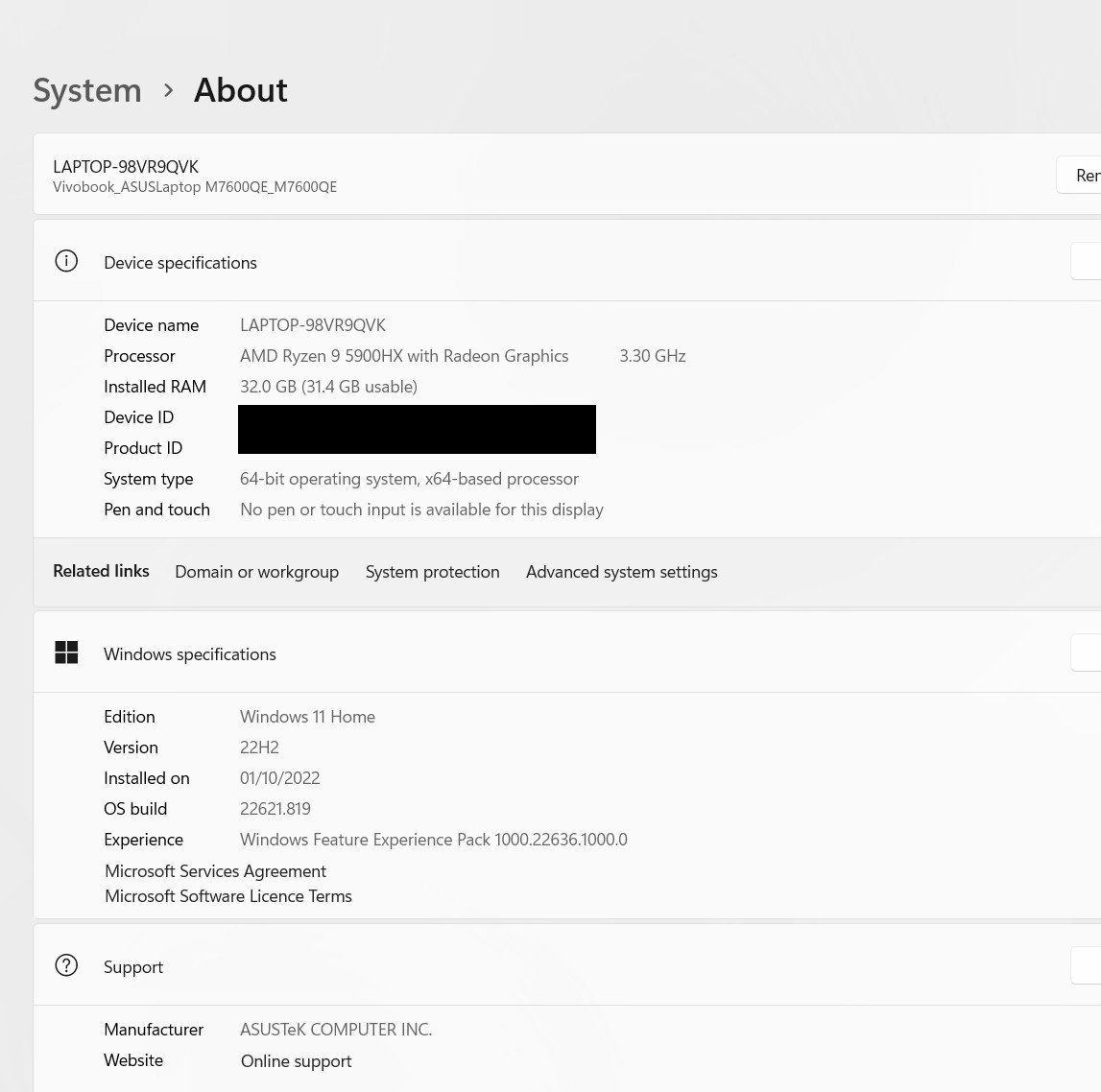Click the Windows 11 Home edition value
Image resolution: width=1101 pixels, height=1092 pixels.
(x=307, y=717)
